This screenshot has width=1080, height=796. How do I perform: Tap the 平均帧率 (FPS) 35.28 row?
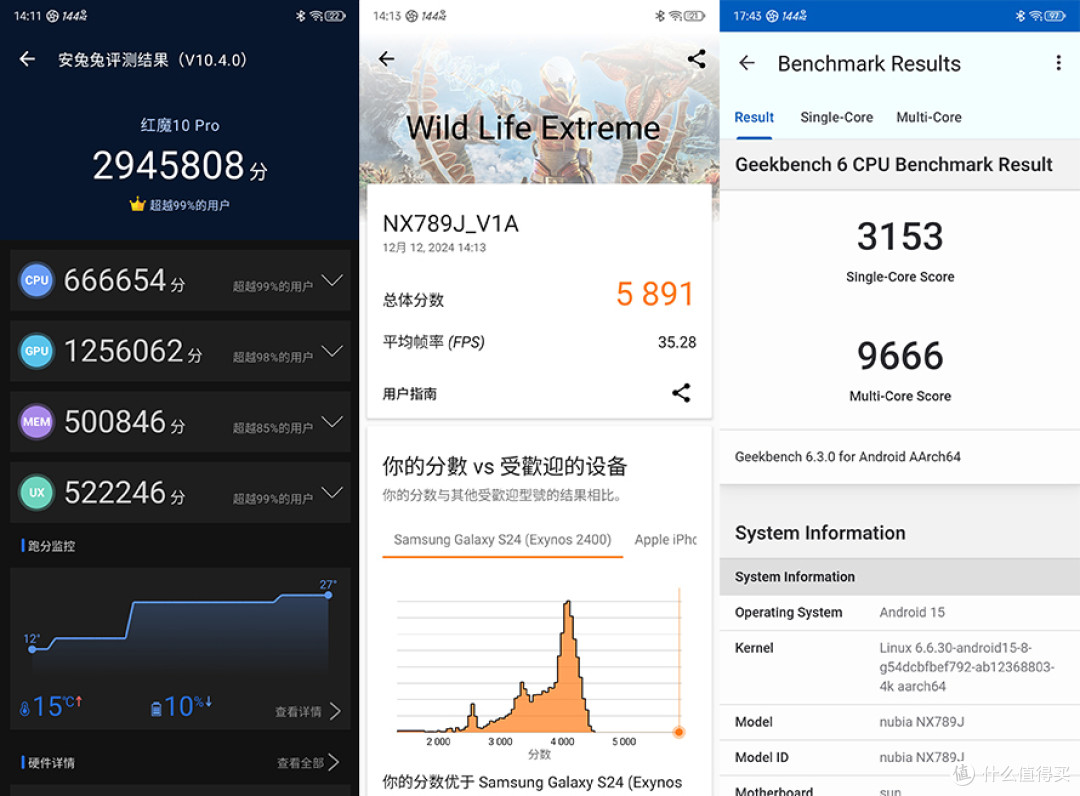click(x=539, y=342)
